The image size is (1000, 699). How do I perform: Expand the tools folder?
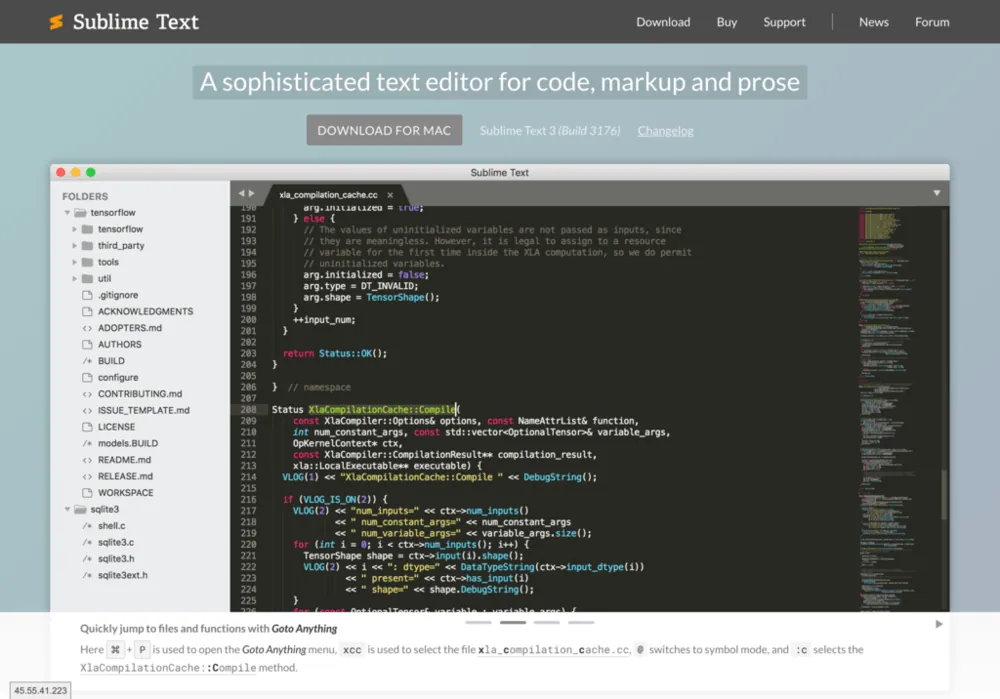point(75,262)
